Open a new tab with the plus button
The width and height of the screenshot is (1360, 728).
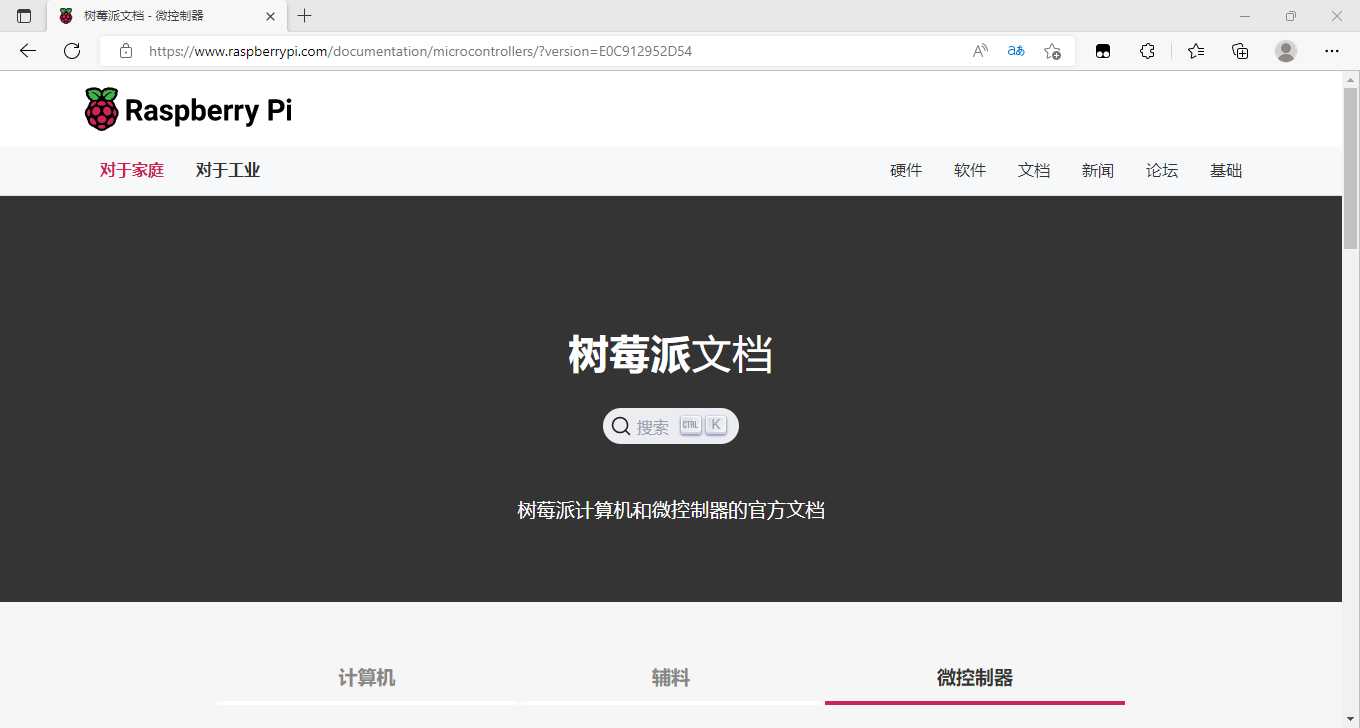(305, 16)
